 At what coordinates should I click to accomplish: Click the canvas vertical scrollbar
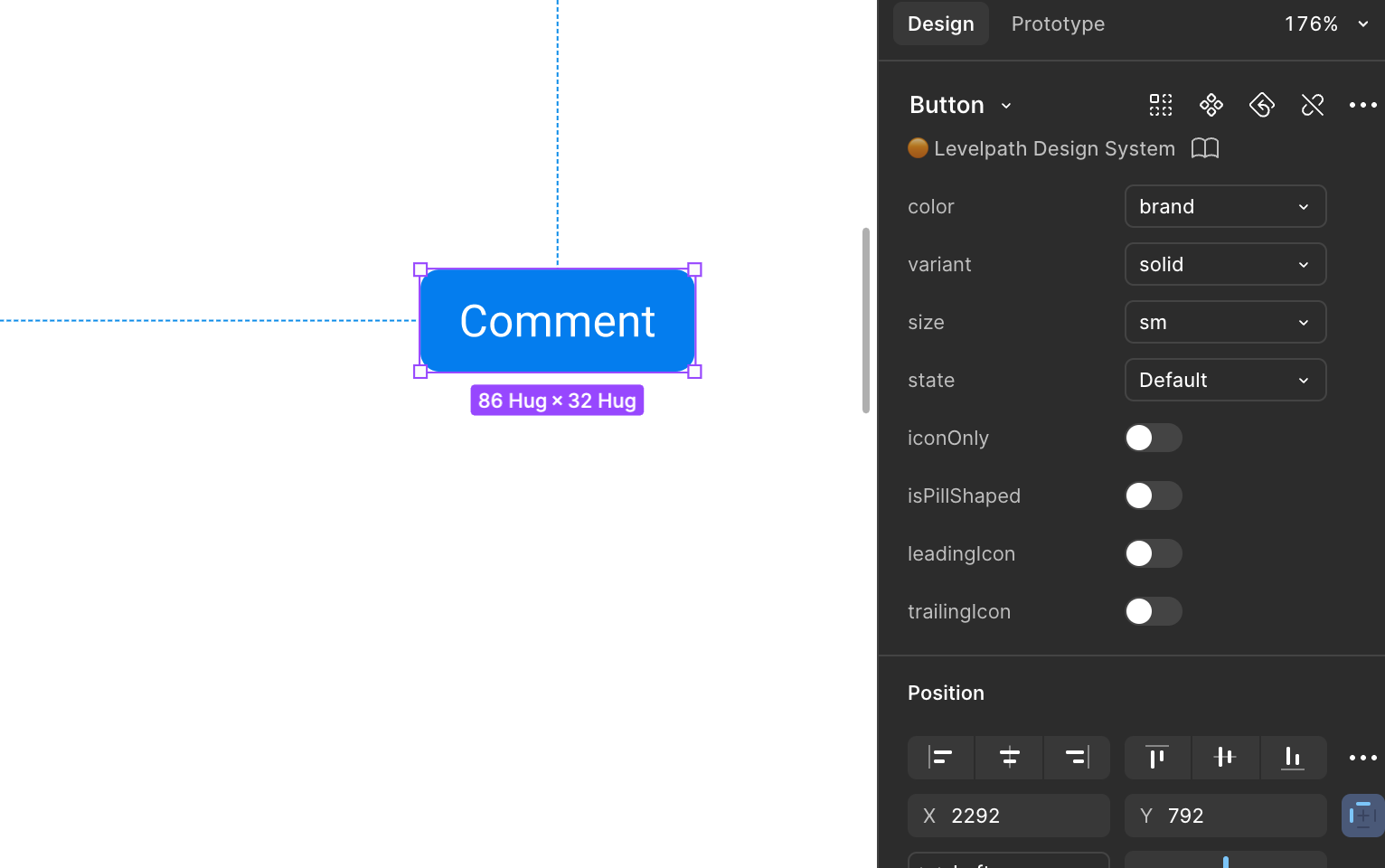click(x=866, y=320)
